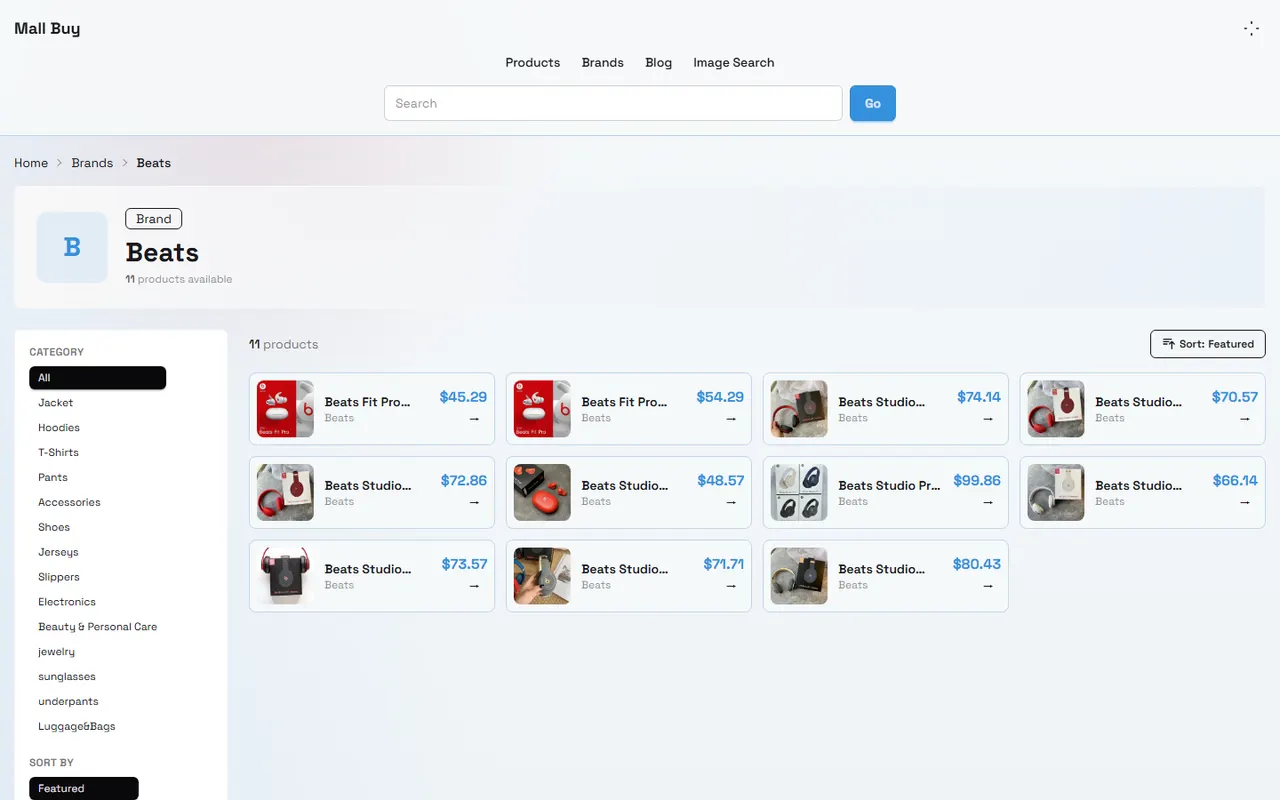The height and width of the screenshot is (800, 1280).
Task: Click the arrow under the $70.57 price
Action: [1245, 419]
